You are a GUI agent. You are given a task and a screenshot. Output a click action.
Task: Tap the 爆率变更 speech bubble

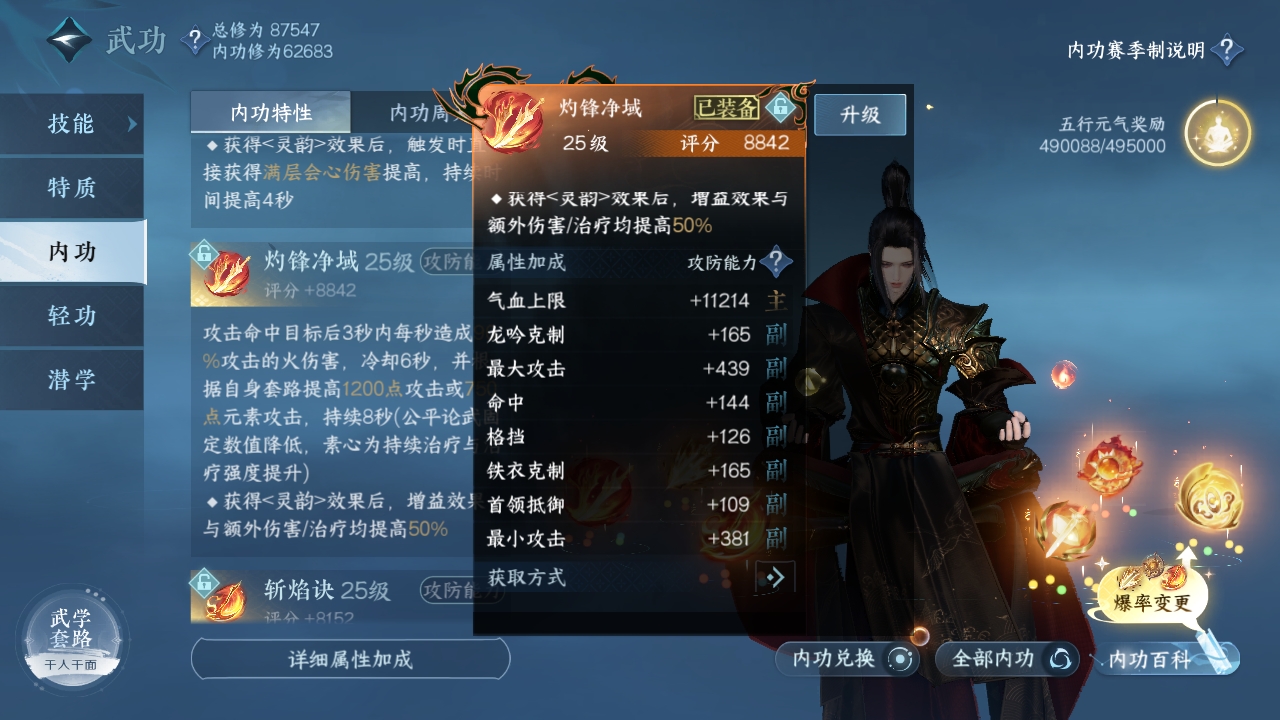pyautogui.click(x=1152, y=601)
